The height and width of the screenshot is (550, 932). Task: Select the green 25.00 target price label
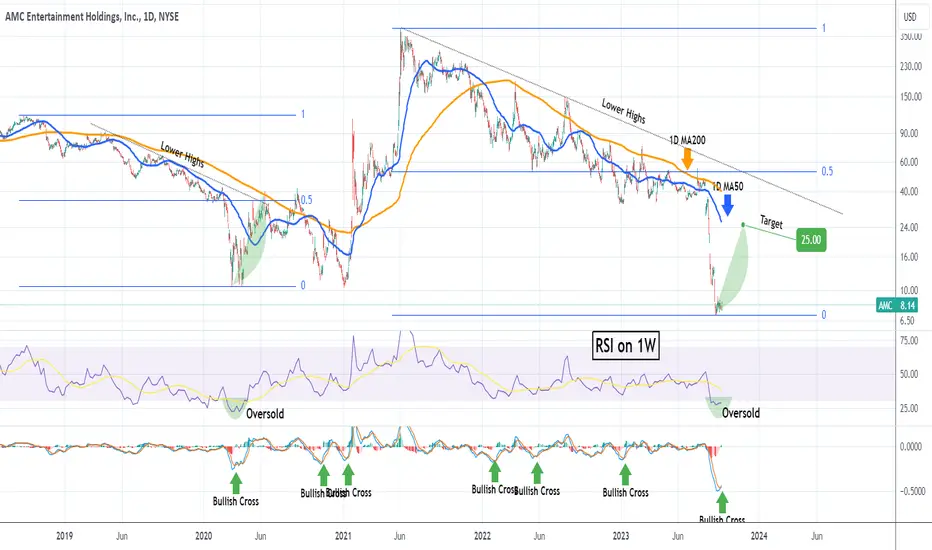pos(811,240)
